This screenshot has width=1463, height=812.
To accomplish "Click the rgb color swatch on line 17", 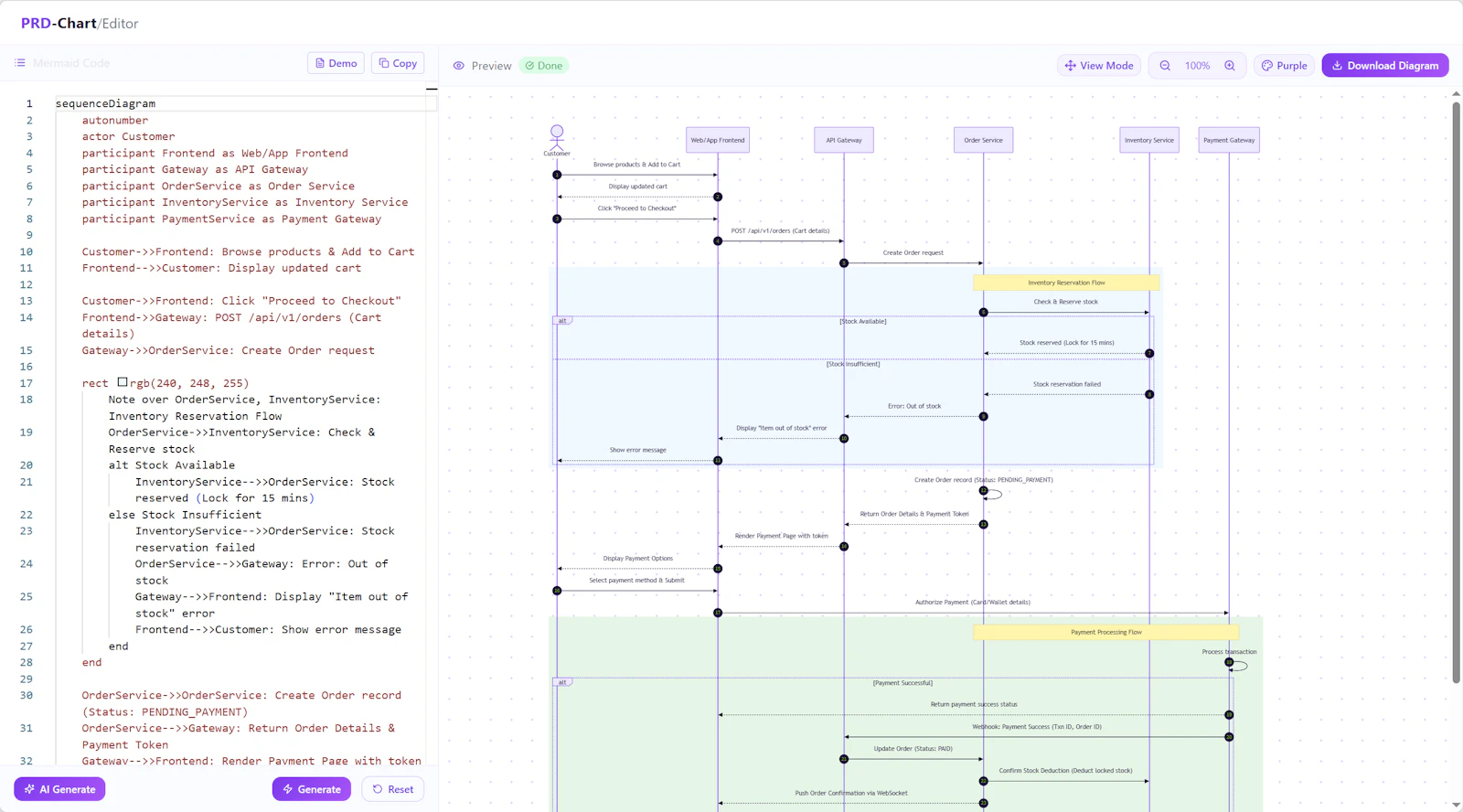I will coord(123,382).
